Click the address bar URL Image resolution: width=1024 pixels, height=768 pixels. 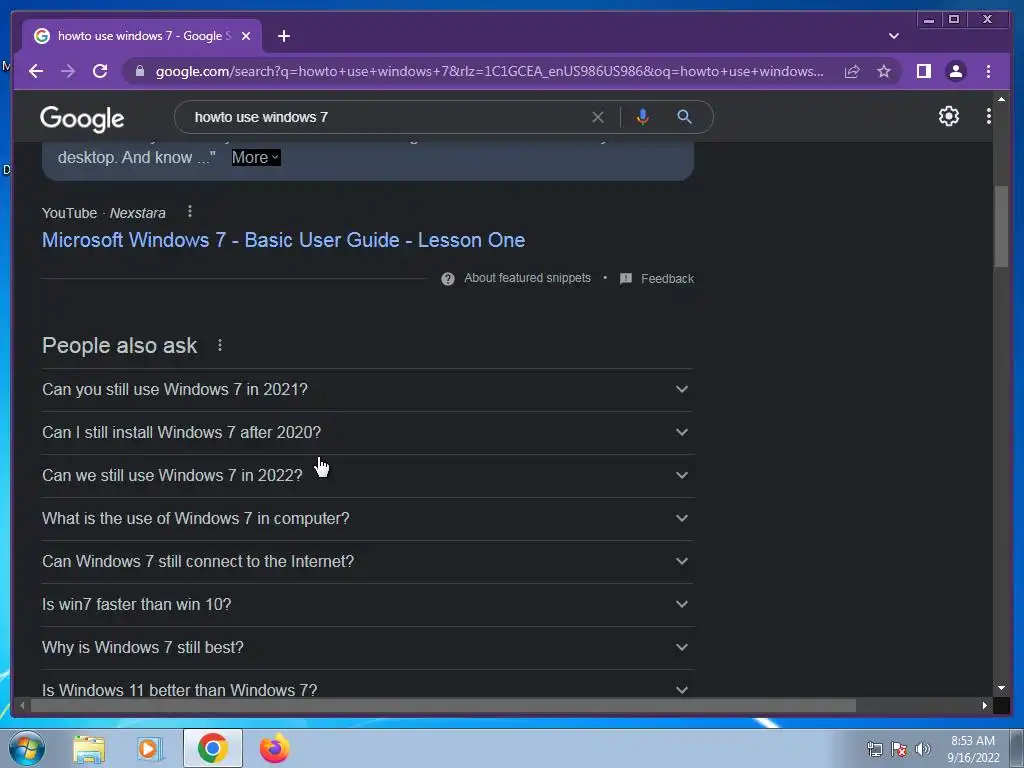click(490, 71)
